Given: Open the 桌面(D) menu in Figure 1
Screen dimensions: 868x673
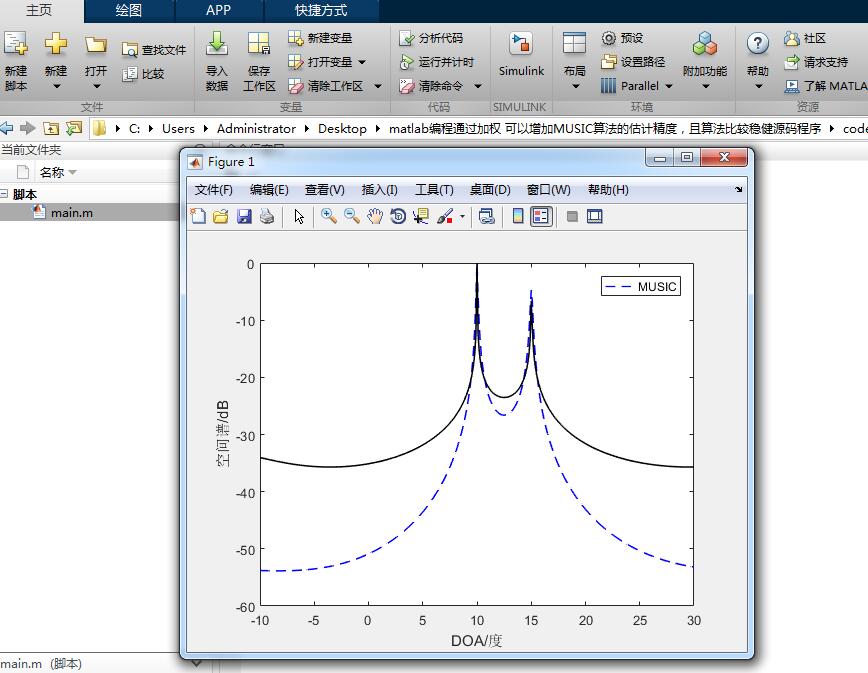Looking at the screenshot, I should click(490, 190).
